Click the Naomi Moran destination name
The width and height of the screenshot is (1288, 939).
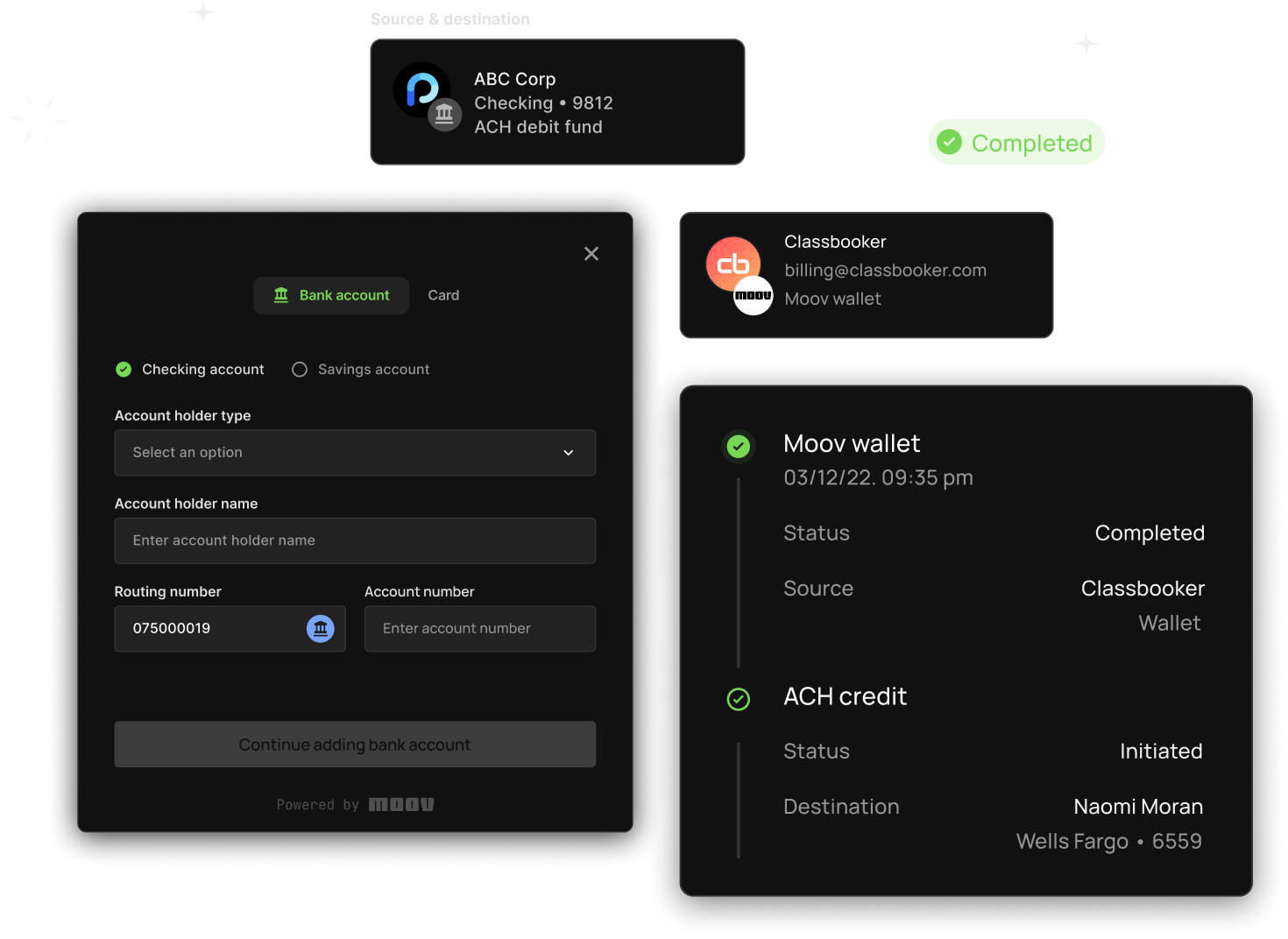click(1138, 806)
